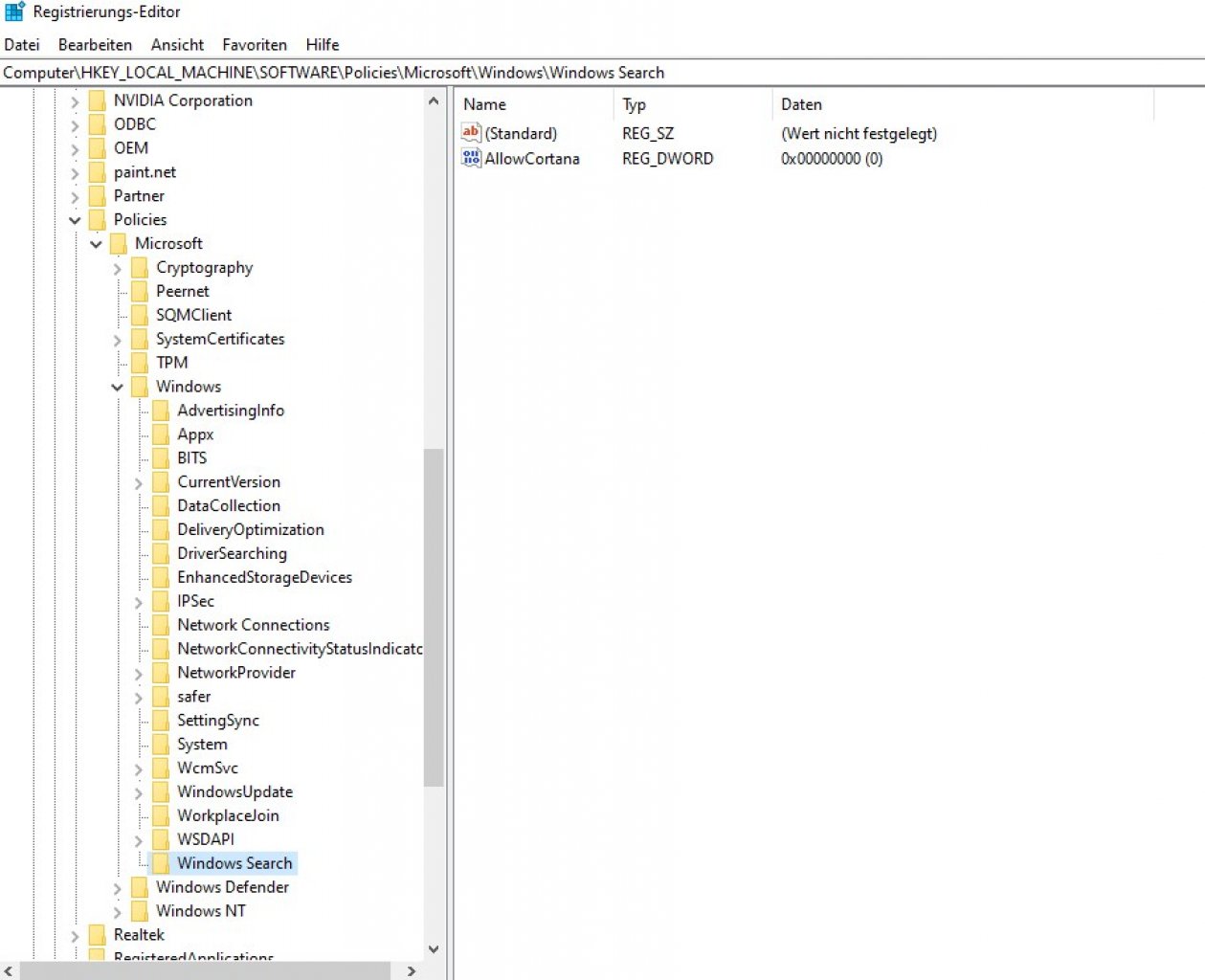Click the Policies folder icon
Screen dimensions: 1205x980
97,220
